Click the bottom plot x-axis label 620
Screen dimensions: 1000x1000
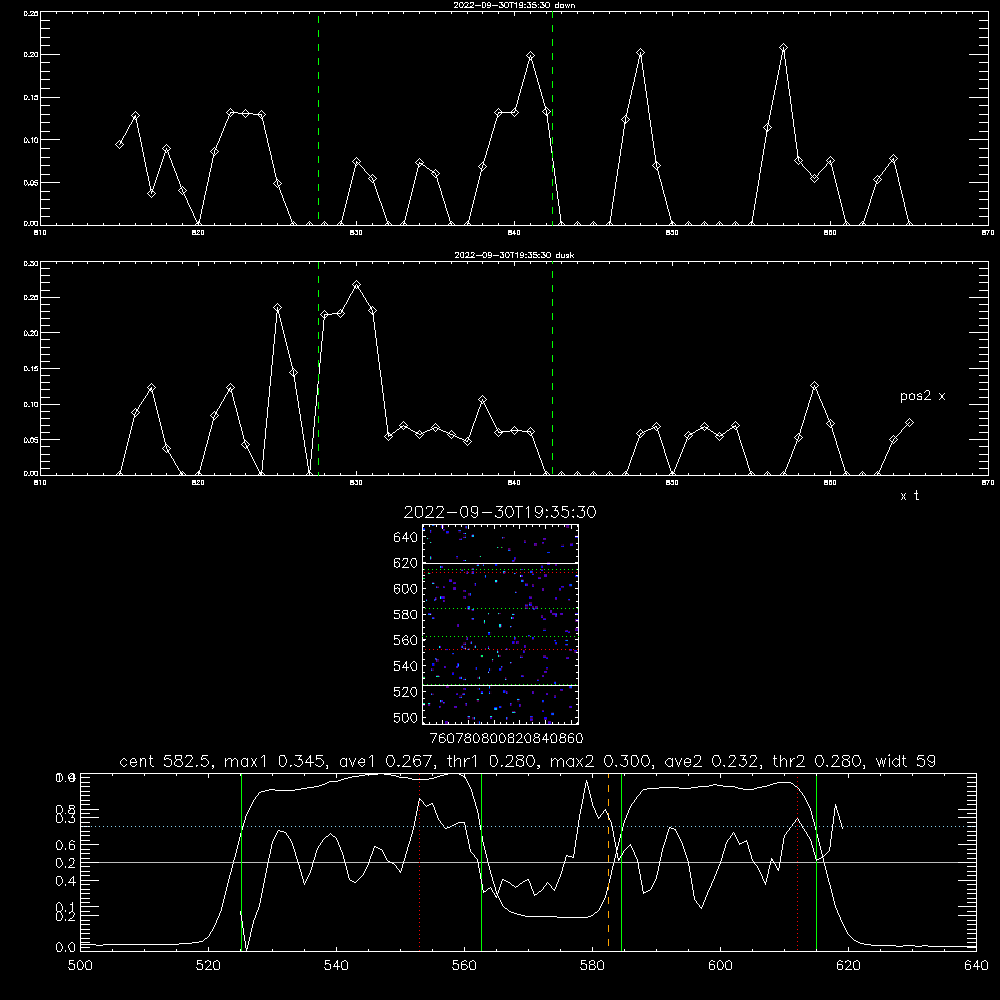[x=848, y=966]
